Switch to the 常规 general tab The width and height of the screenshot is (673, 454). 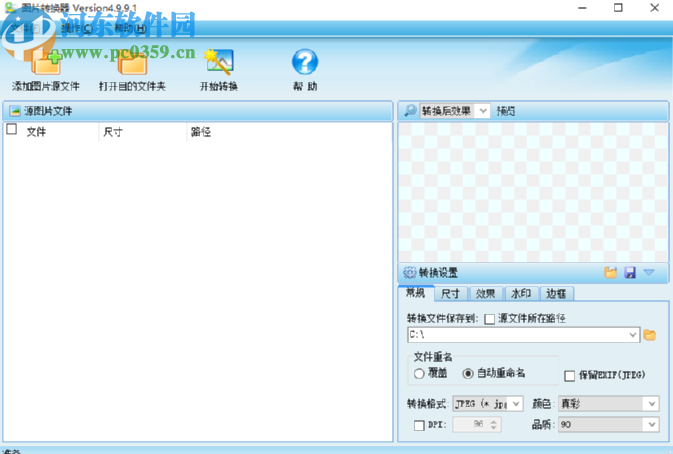(415, 293)
